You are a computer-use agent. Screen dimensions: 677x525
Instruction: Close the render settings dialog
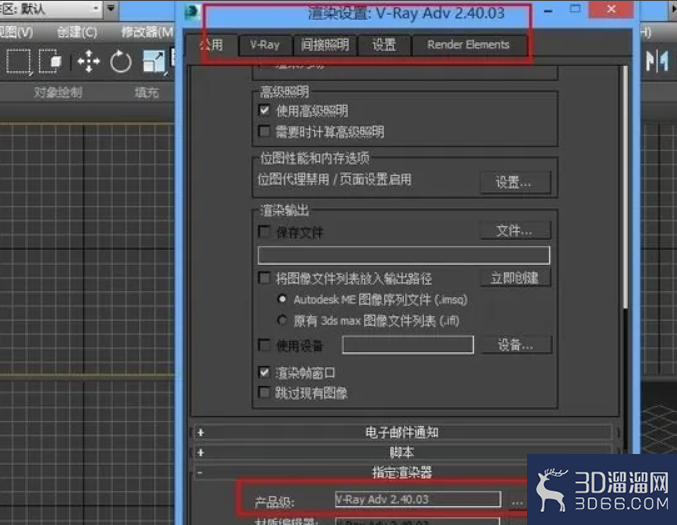coord(611,9)
